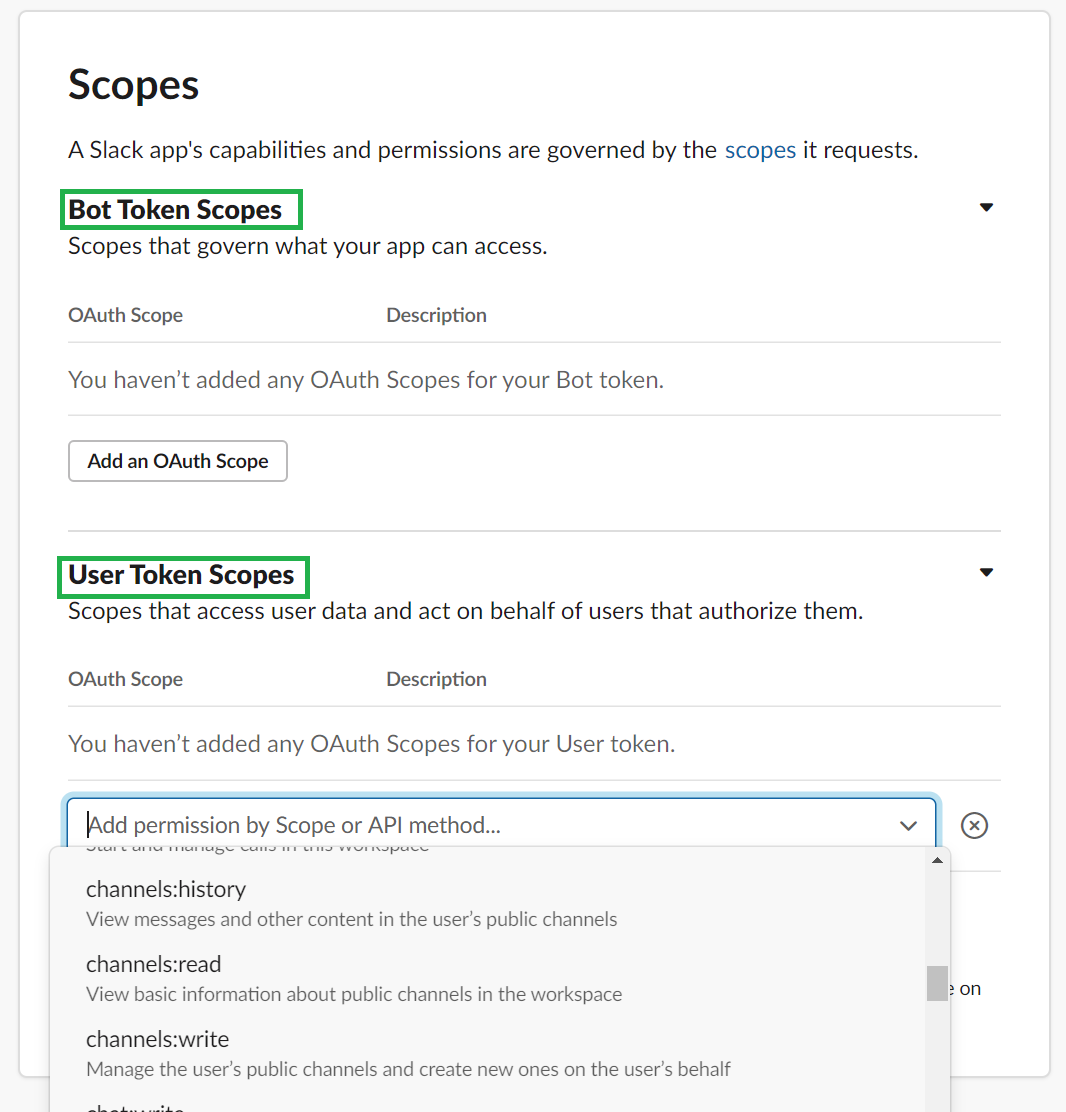Choose channels:read from the suggestion list
This screenshot has height=1112, width=1066.
click(152, 964)
